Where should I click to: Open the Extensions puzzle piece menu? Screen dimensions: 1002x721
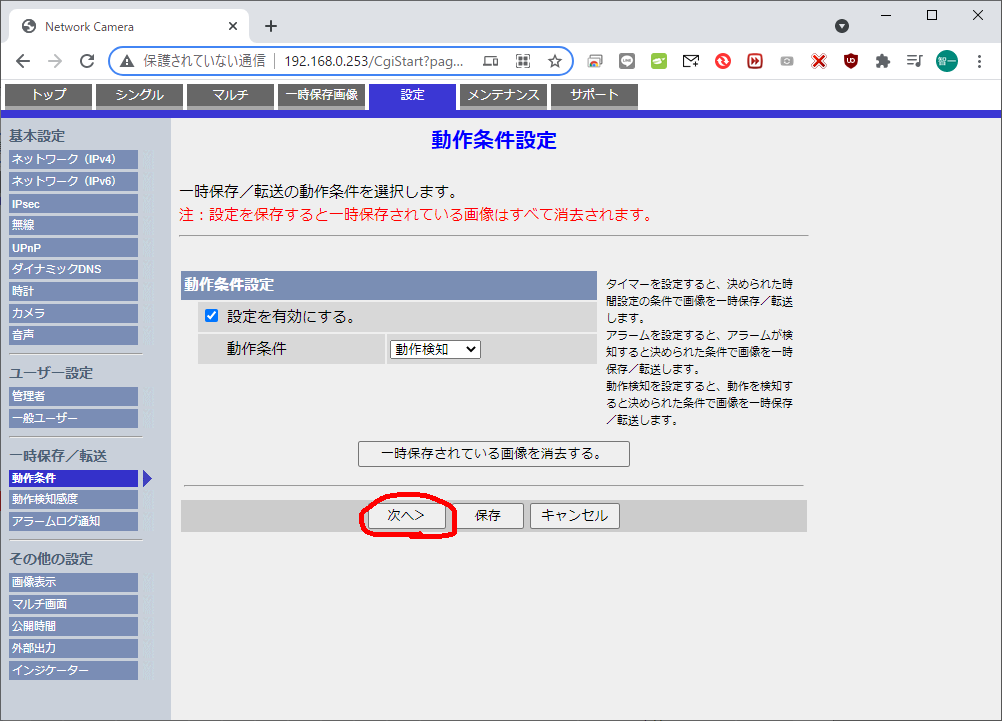pyautogui.click(x=882, y=61)
